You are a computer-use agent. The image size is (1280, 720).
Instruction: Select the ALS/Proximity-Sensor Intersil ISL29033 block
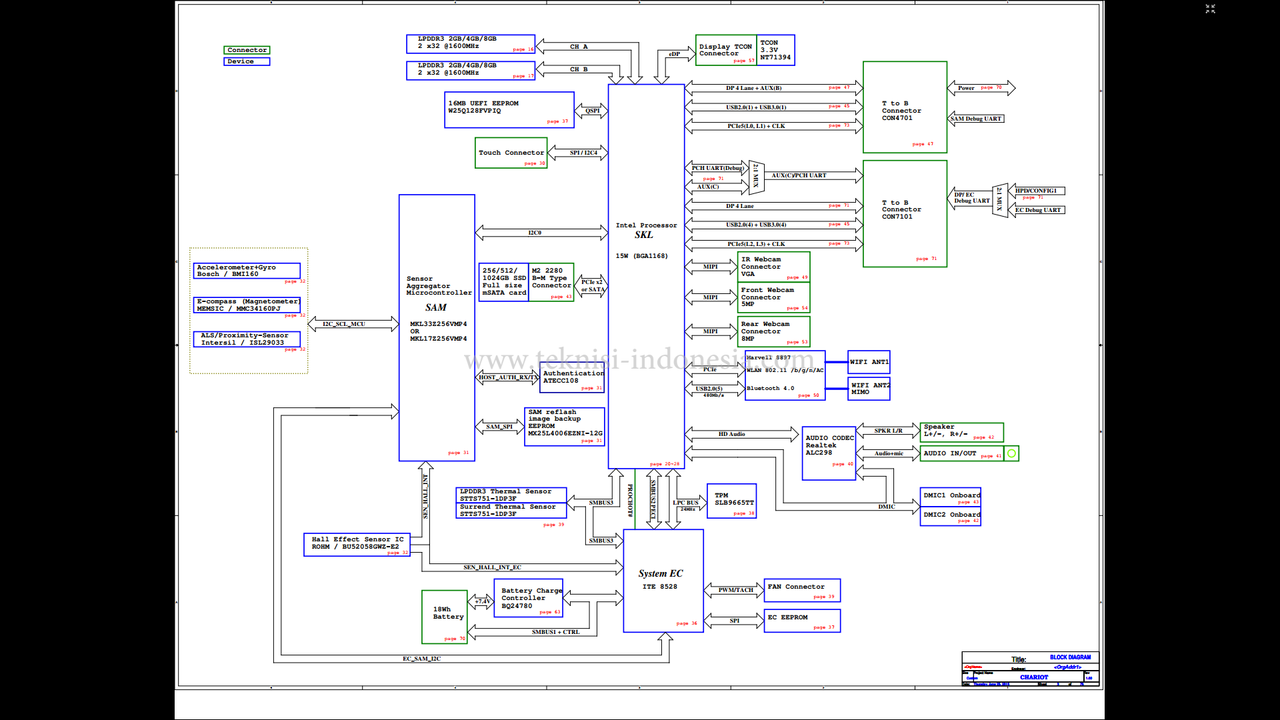247,340
